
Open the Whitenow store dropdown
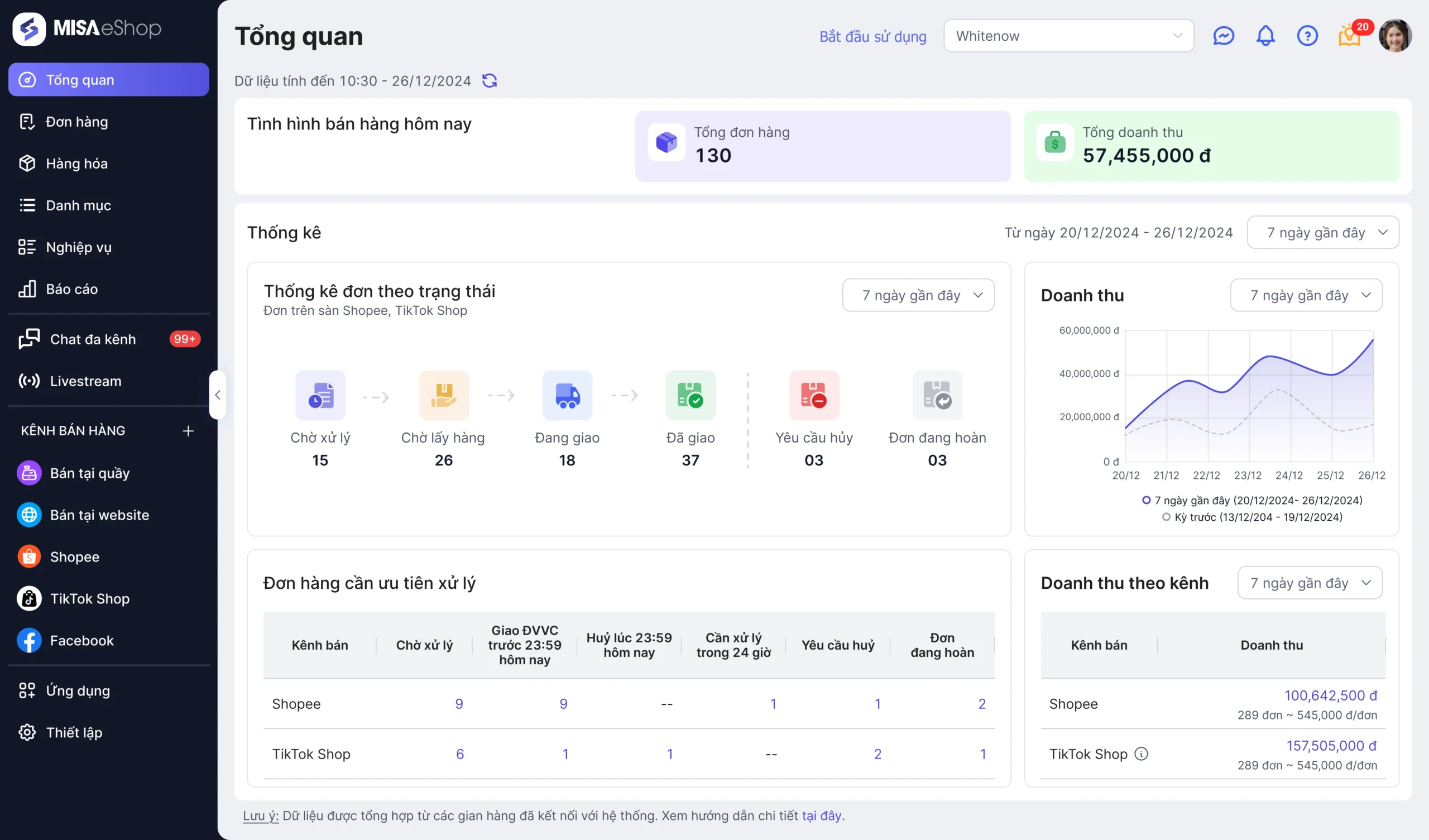[x=1068, y=36]
